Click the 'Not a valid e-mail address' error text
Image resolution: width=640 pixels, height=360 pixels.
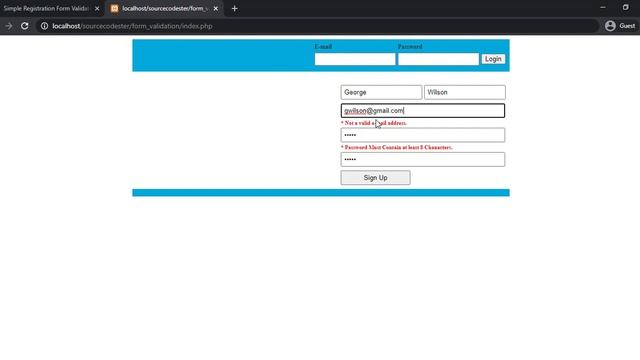[373, 123]
